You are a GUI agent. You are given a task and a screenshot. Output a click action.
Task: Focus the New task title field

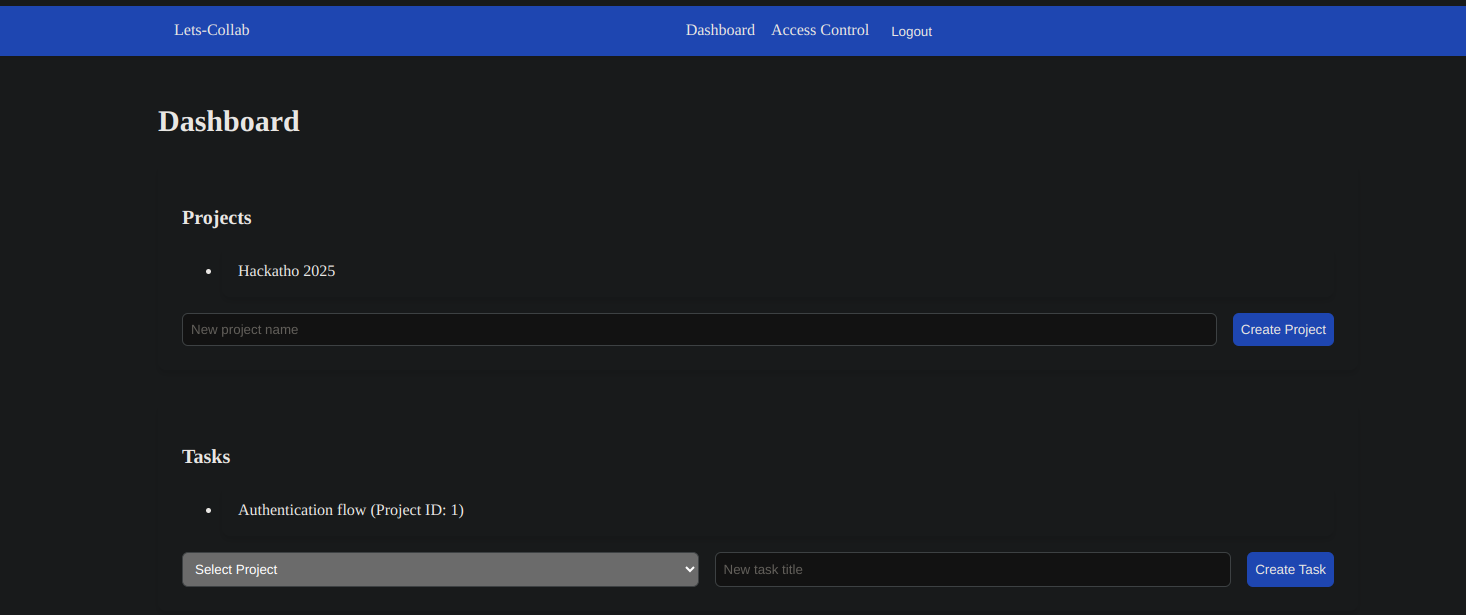point(972,569)
